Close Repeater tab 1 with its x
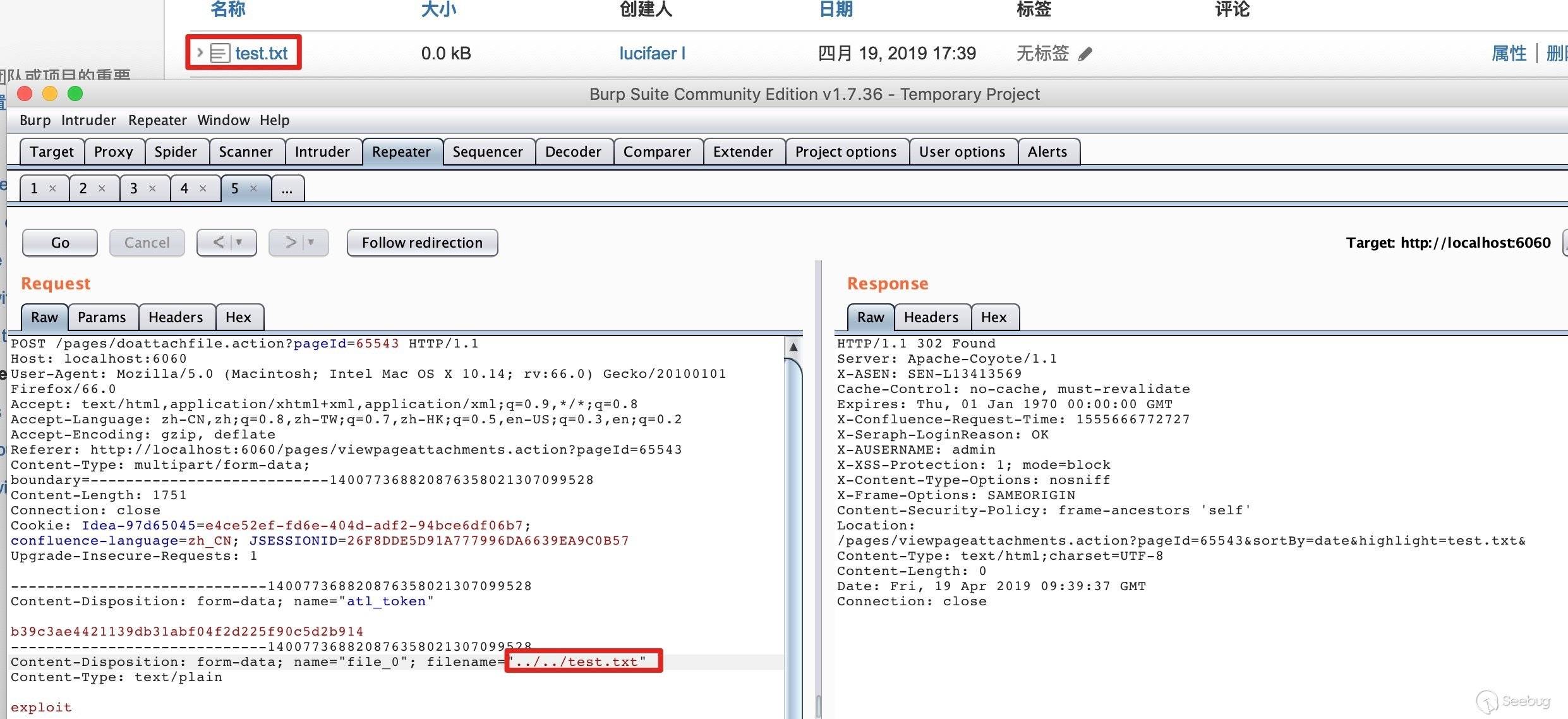 point(52,188)
